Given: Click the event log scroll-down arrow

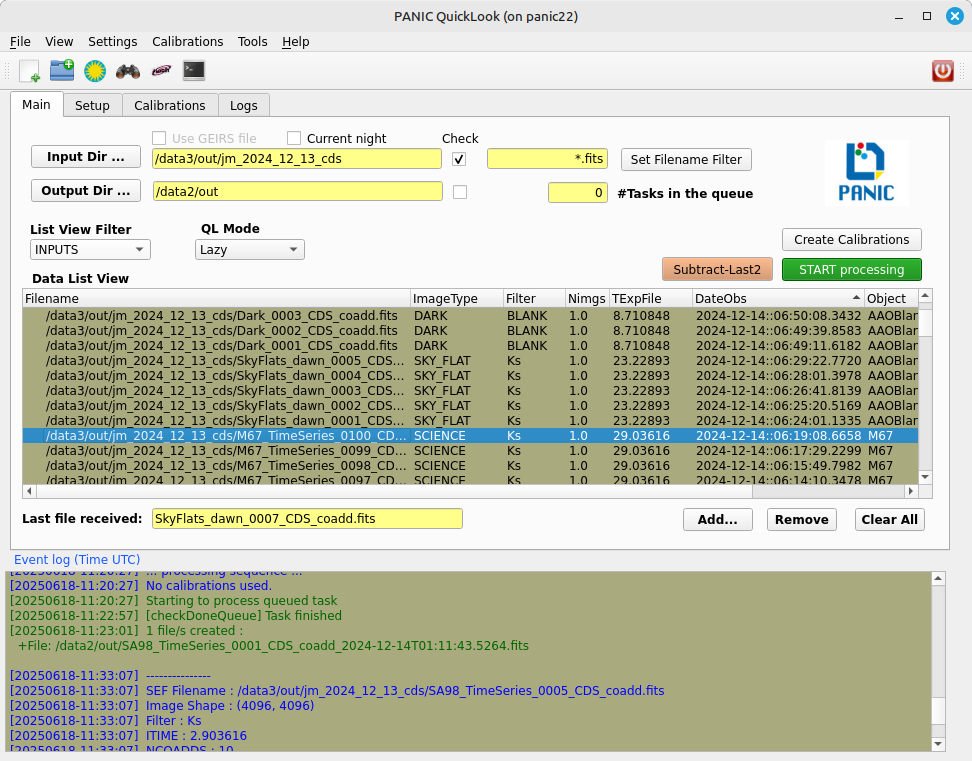Looking at the screenshot, I should pos(939,744).
